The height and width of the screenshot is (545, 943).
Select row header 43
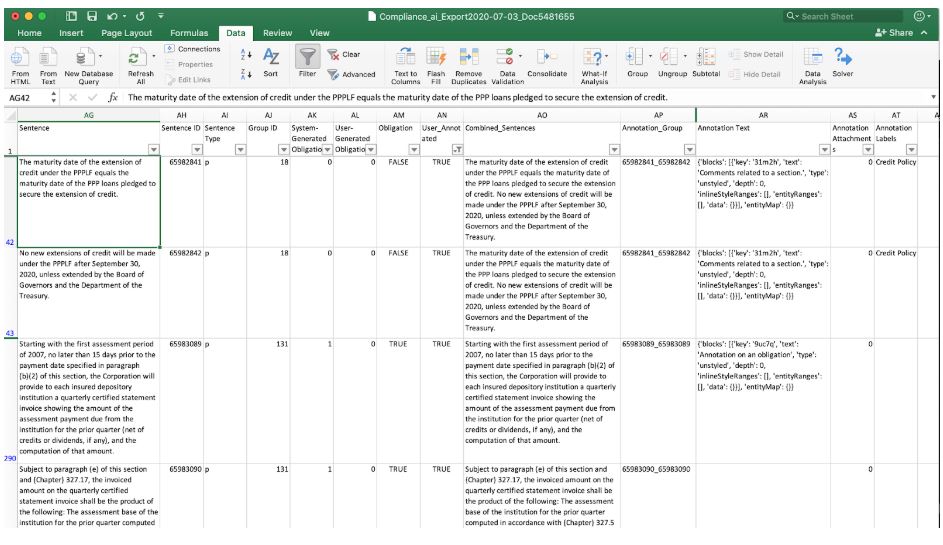(x=10, y=292)
